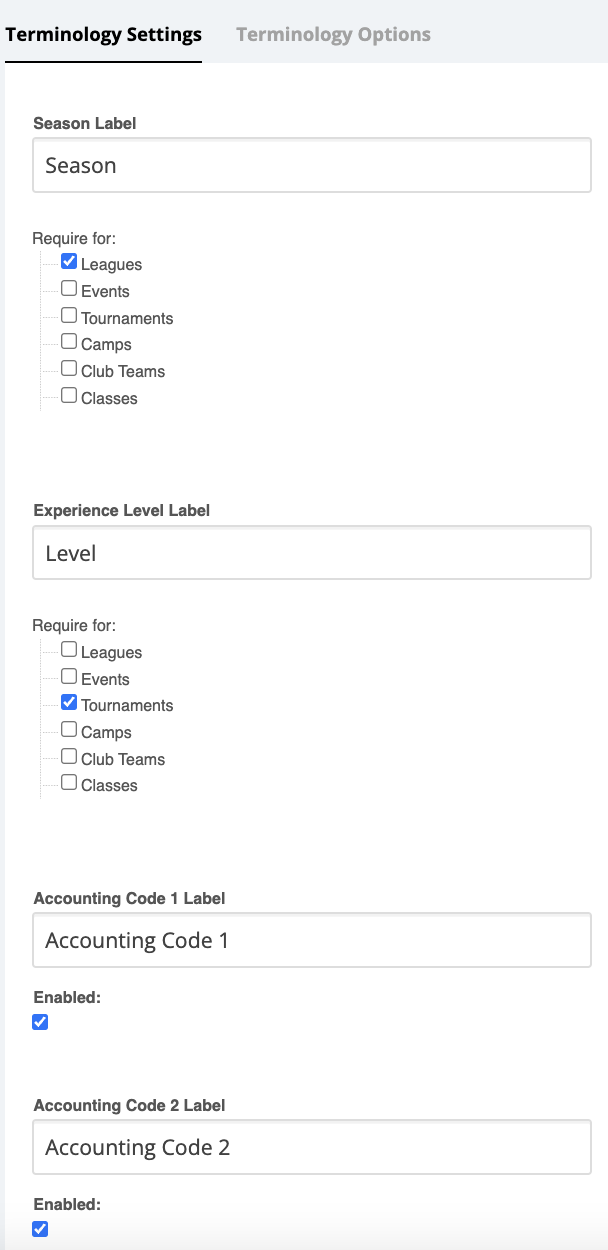Image resolution: width=608 pixels, height=1250 pixels.
Task: Enable Camps for Experience Level Label
Action: click(x=69, y=730)
